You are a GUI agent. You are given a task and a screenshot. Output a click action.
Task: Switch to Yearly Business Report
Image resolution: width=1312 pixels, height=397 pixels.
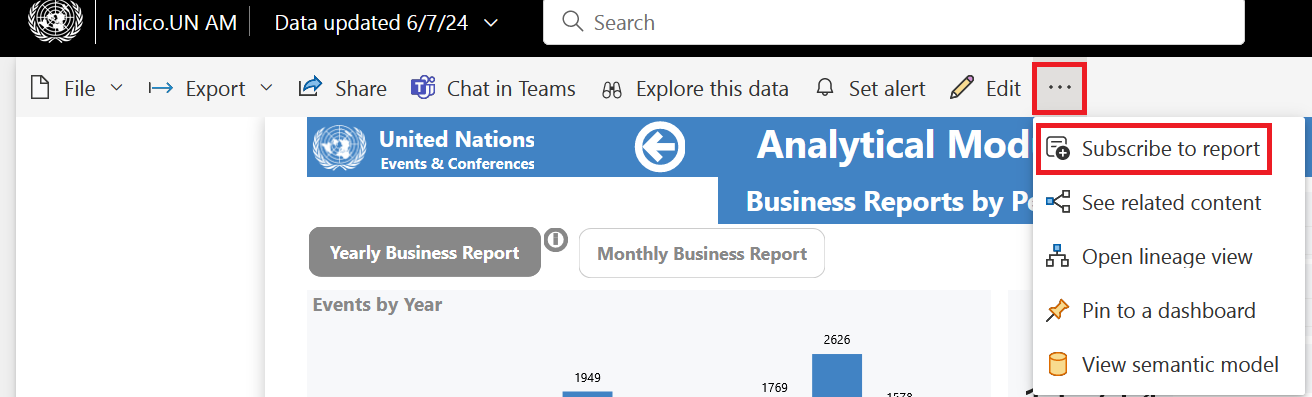click(x=425, y=252)
